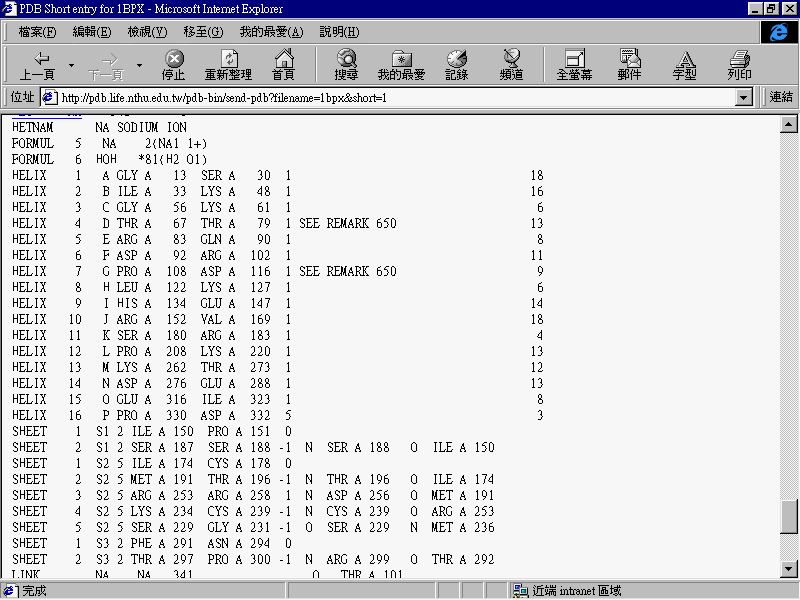Expand the Forward button history dropdown arrow
The height and width of the screenshot is (600, 800).
139,65
